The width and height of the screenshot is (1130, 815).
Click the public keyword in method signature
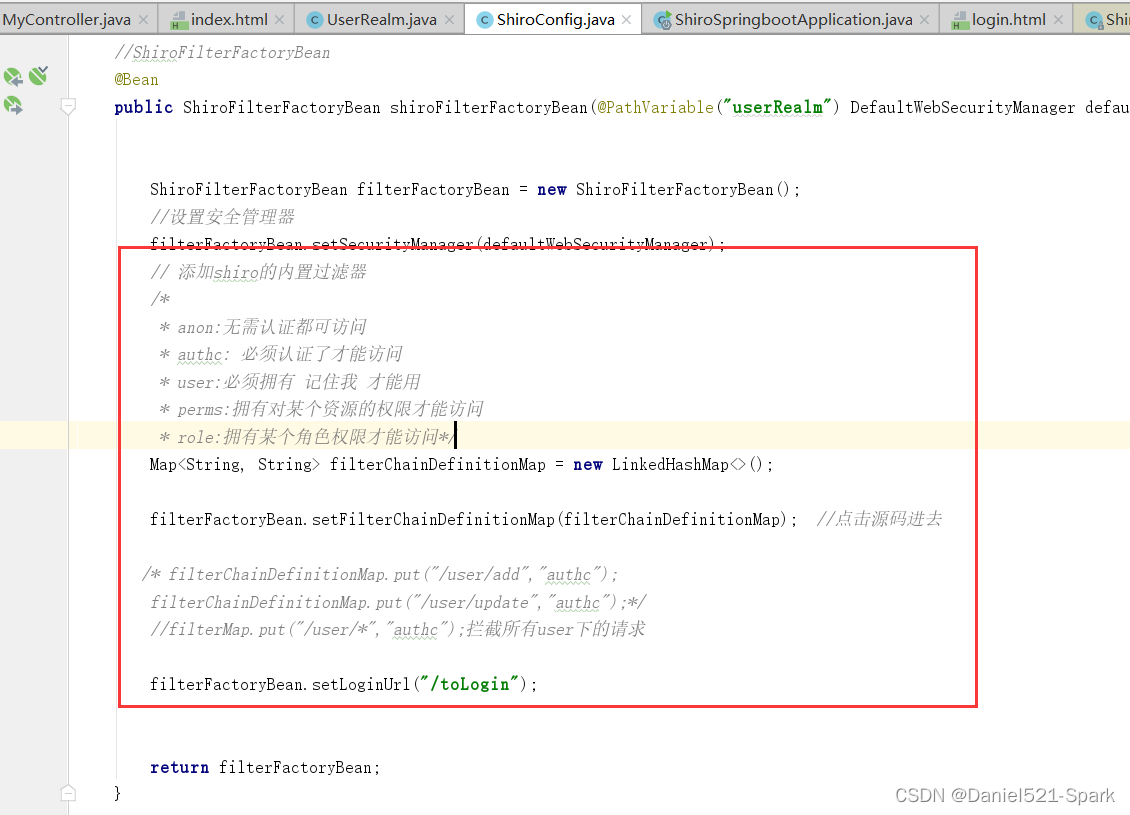pos(143,107)
